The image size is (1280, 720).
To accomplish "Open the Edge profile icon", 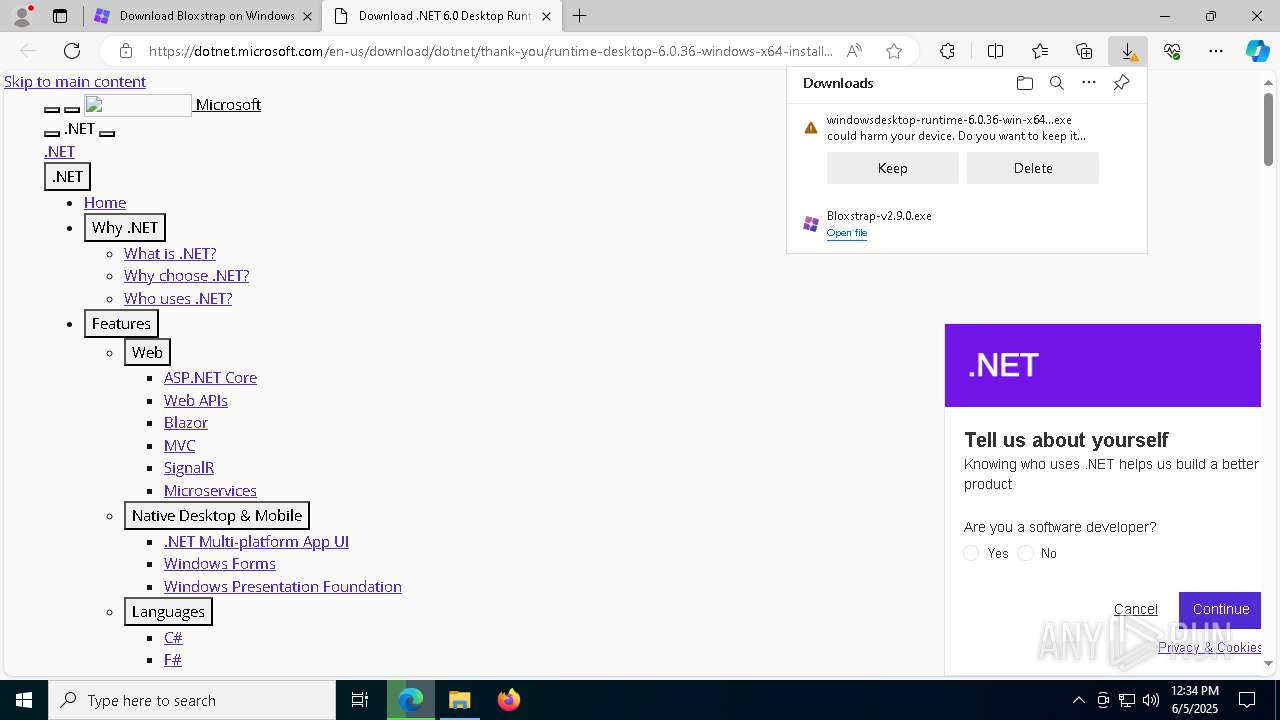I will [x=21, y=16].
